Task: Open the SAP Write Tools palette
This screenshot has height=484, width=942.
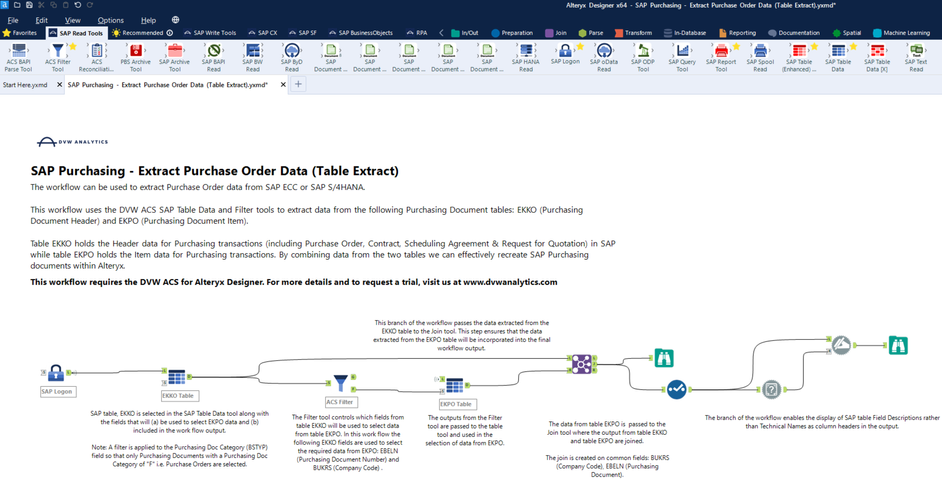Action: pyautogui.click(x=210, y=33)
